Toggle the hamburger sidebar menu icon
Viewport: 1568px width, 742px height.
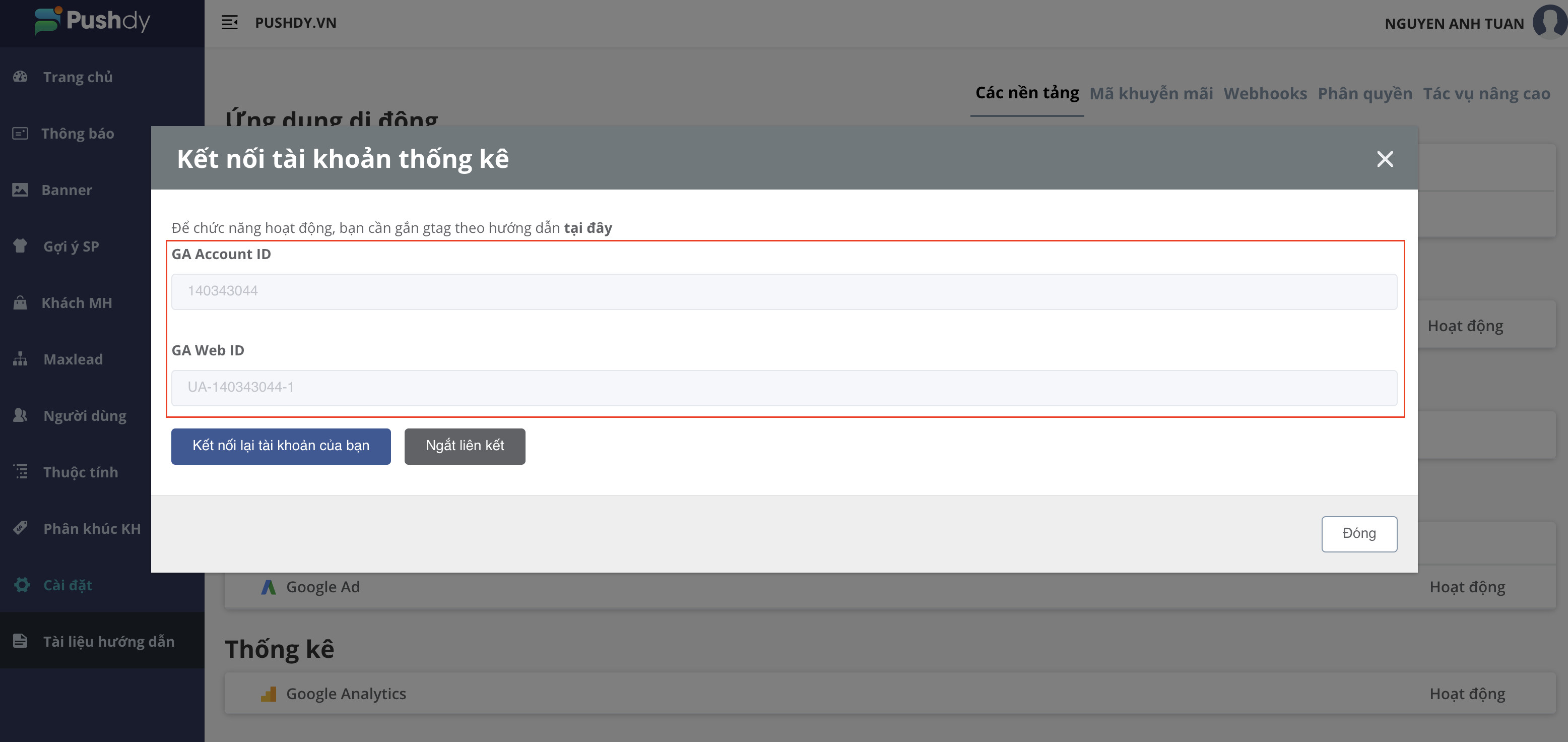click(229, 23)
